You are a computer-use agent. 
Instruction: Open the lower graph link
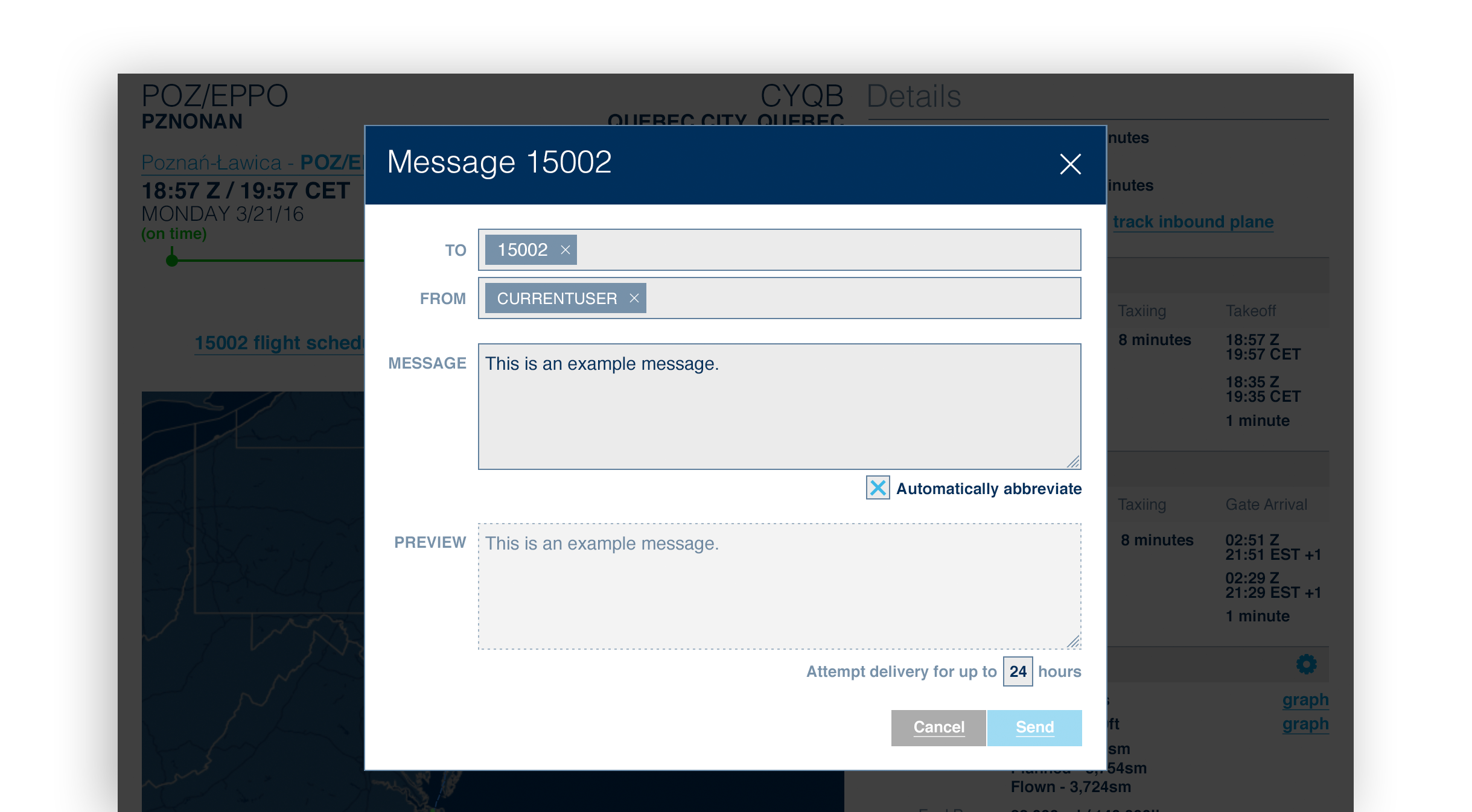coord(1305,724)
